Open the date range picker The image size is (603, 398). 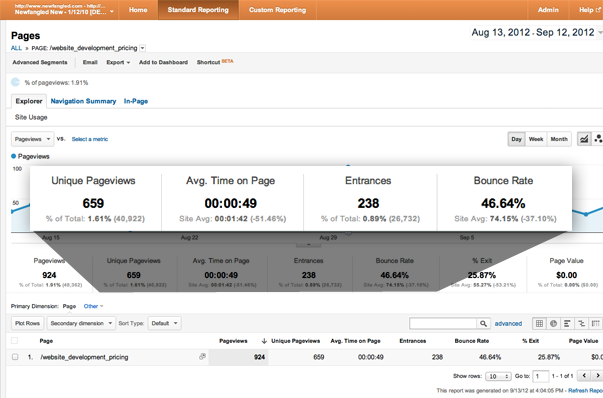click(536, 33)
